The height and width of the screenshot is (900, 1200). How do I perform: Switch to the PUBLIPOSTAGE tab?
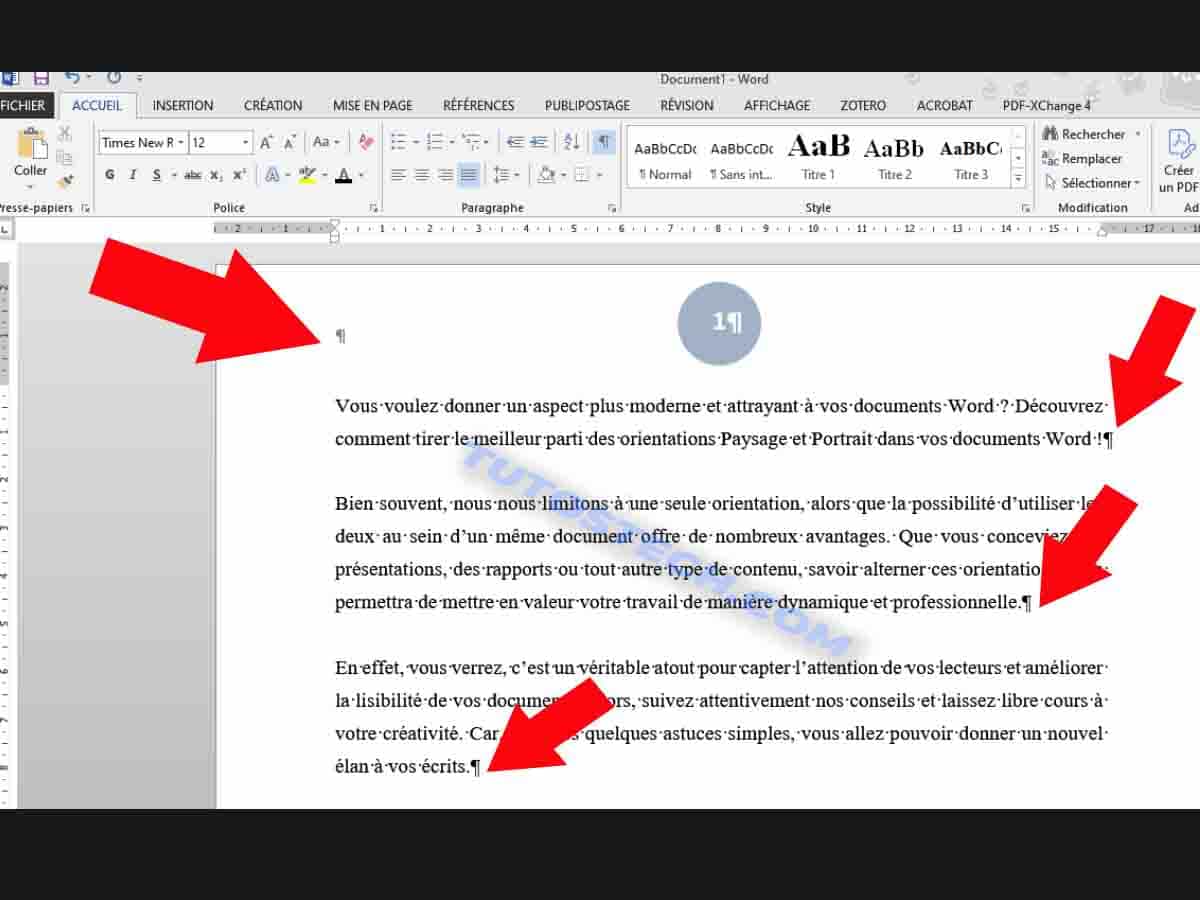587,105
